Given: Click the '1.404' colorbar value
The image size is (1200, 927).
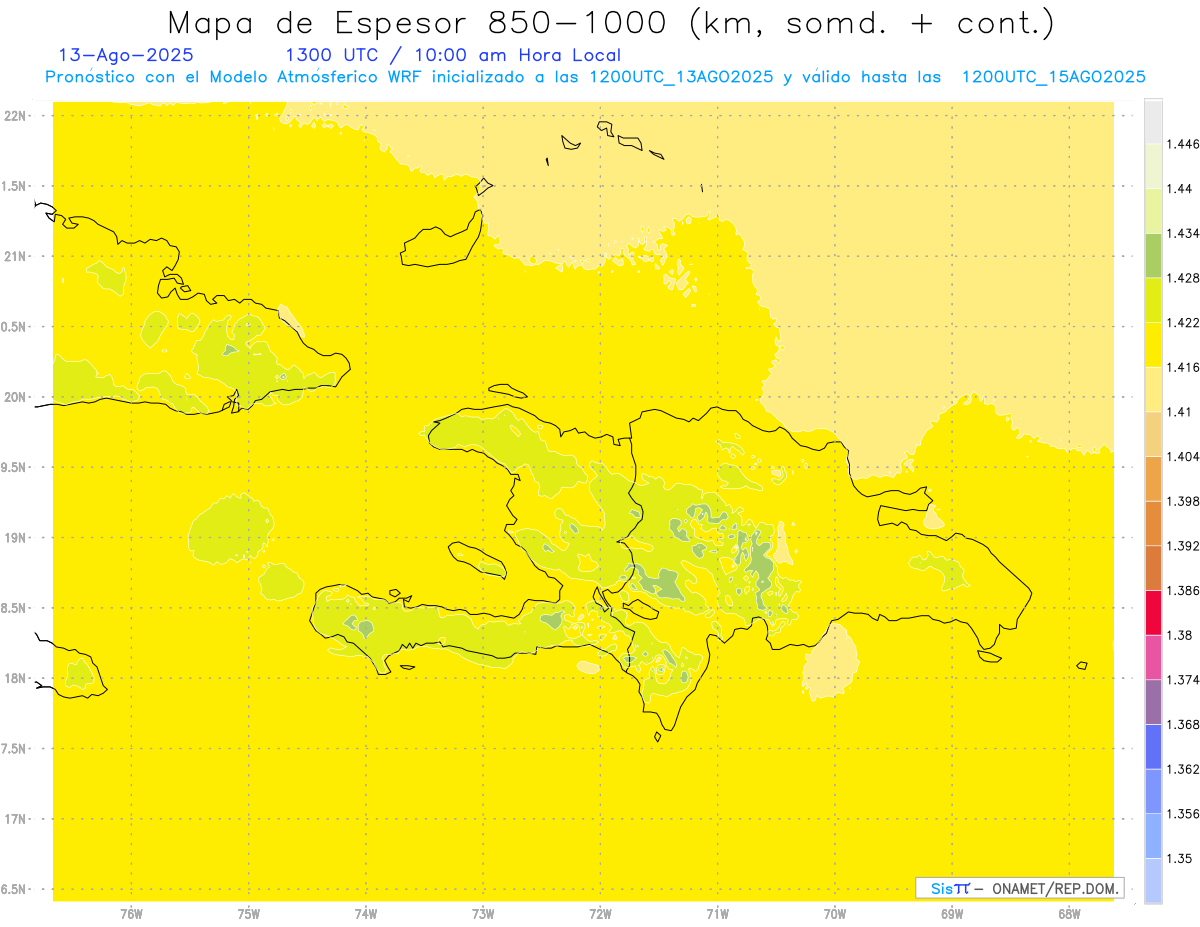Looking at the screenshot, I should [1184, 456].
